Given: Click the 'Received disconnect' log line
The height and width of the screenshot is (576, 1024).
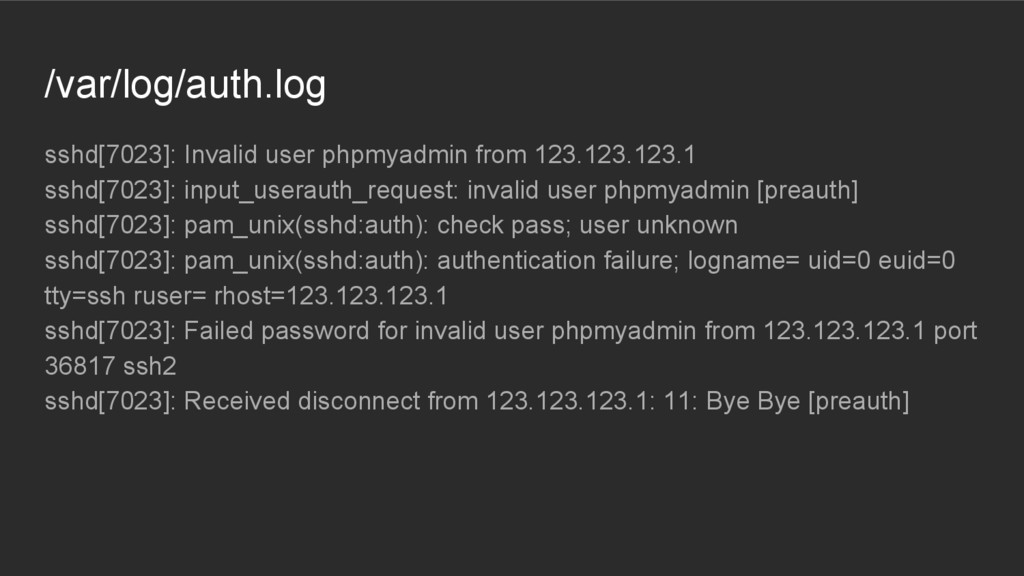Looking at the screenshot, I should point(477,401).
